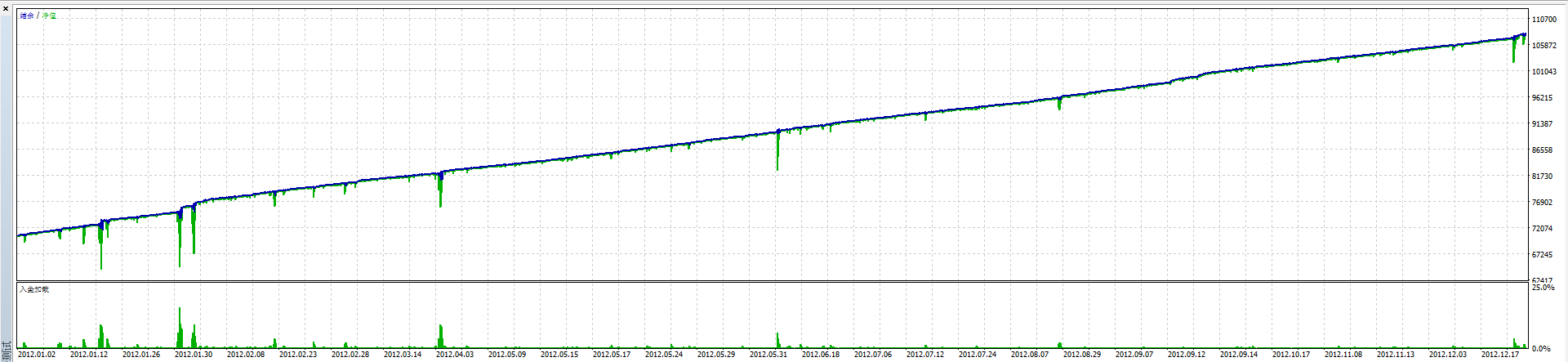
Task: Click the 86558 value on the right scale
Action: click(x=1543, y=150)
